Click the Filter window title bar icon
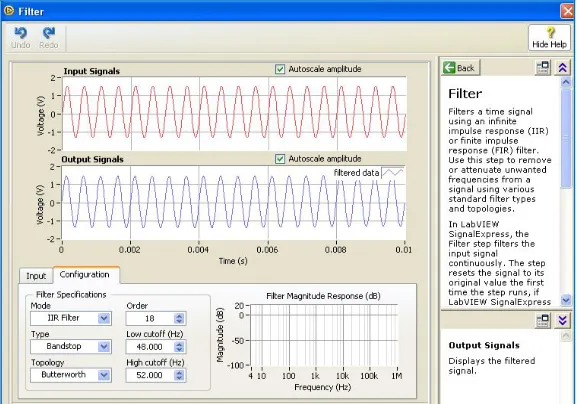The width and height of the screenshot is (580, 404). [9, 11]
